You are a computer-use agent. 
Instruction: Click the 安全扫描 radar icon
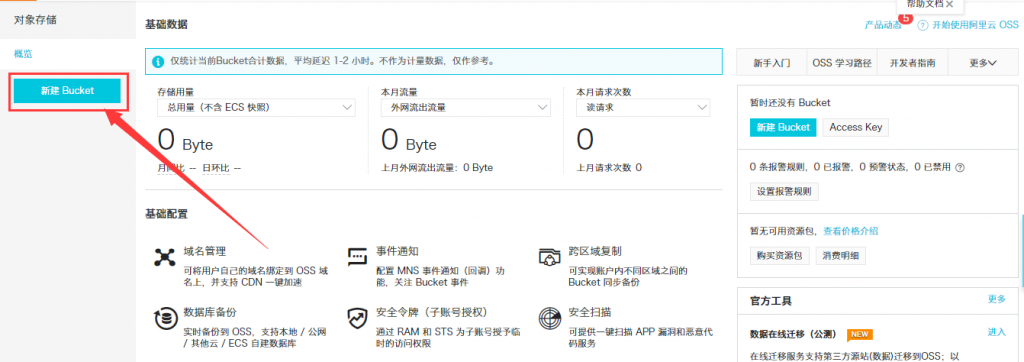(550, 318)
